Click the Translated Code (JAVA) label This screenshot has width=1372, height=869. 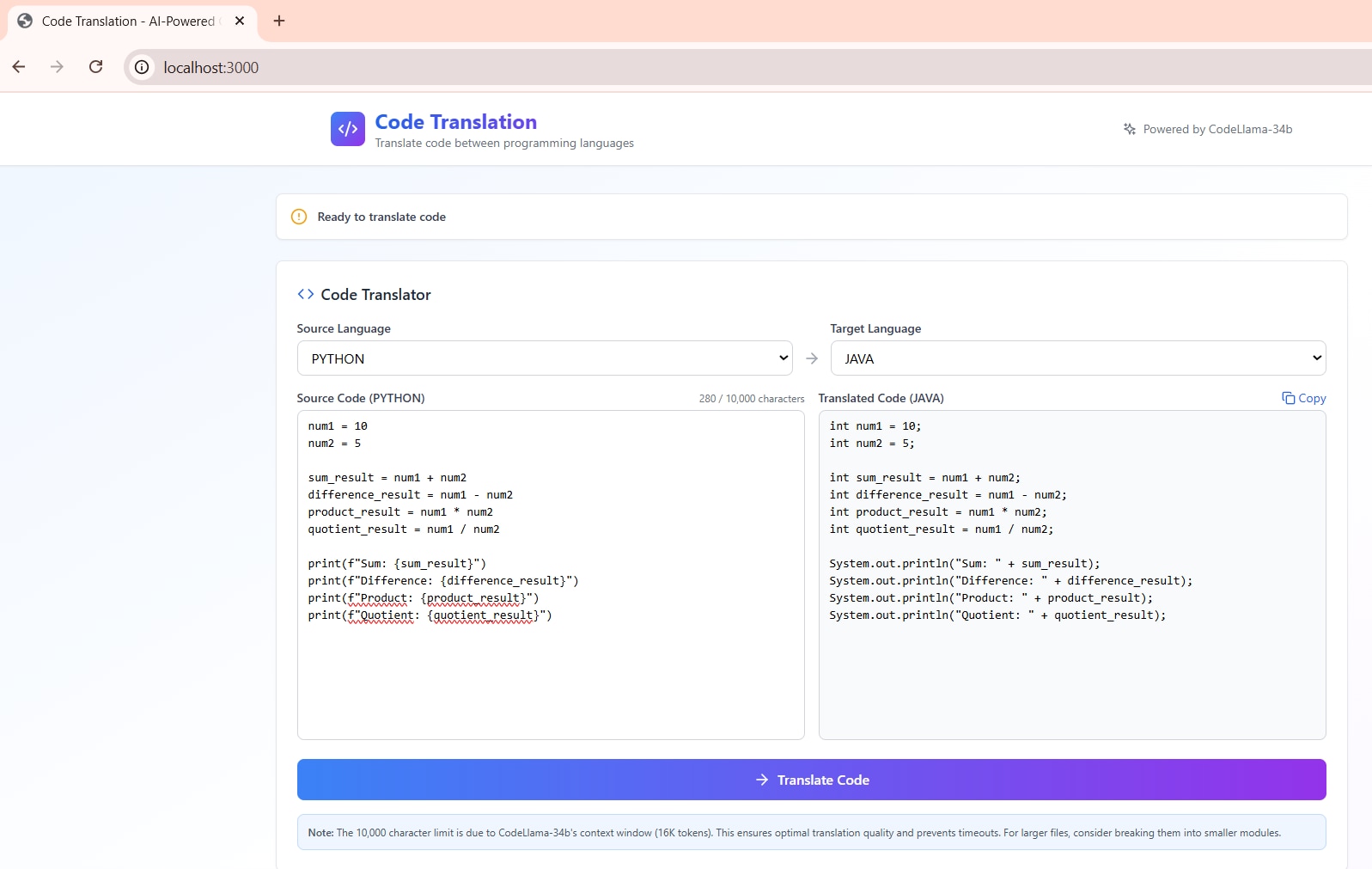click(881, 398)
